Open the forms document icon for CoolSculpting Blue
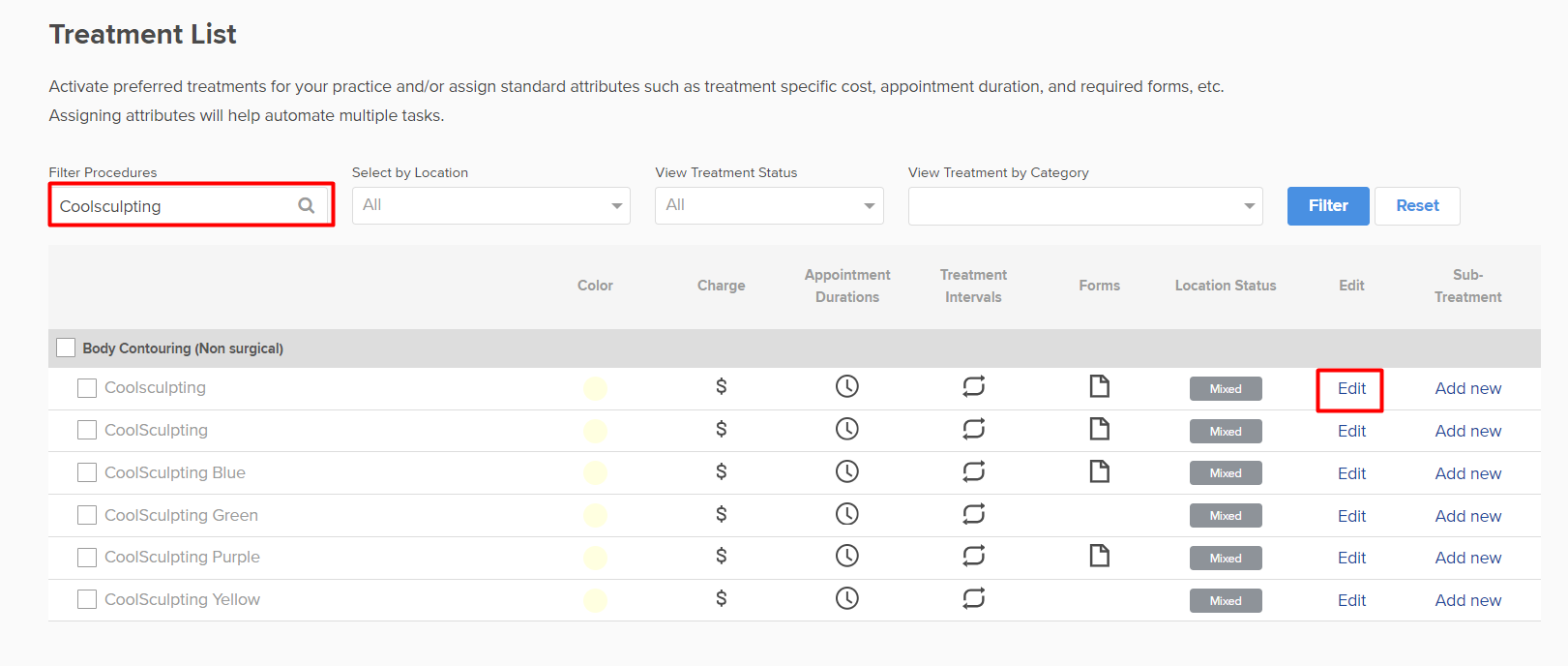The image size is (1568, 666). pos(1099,471)
